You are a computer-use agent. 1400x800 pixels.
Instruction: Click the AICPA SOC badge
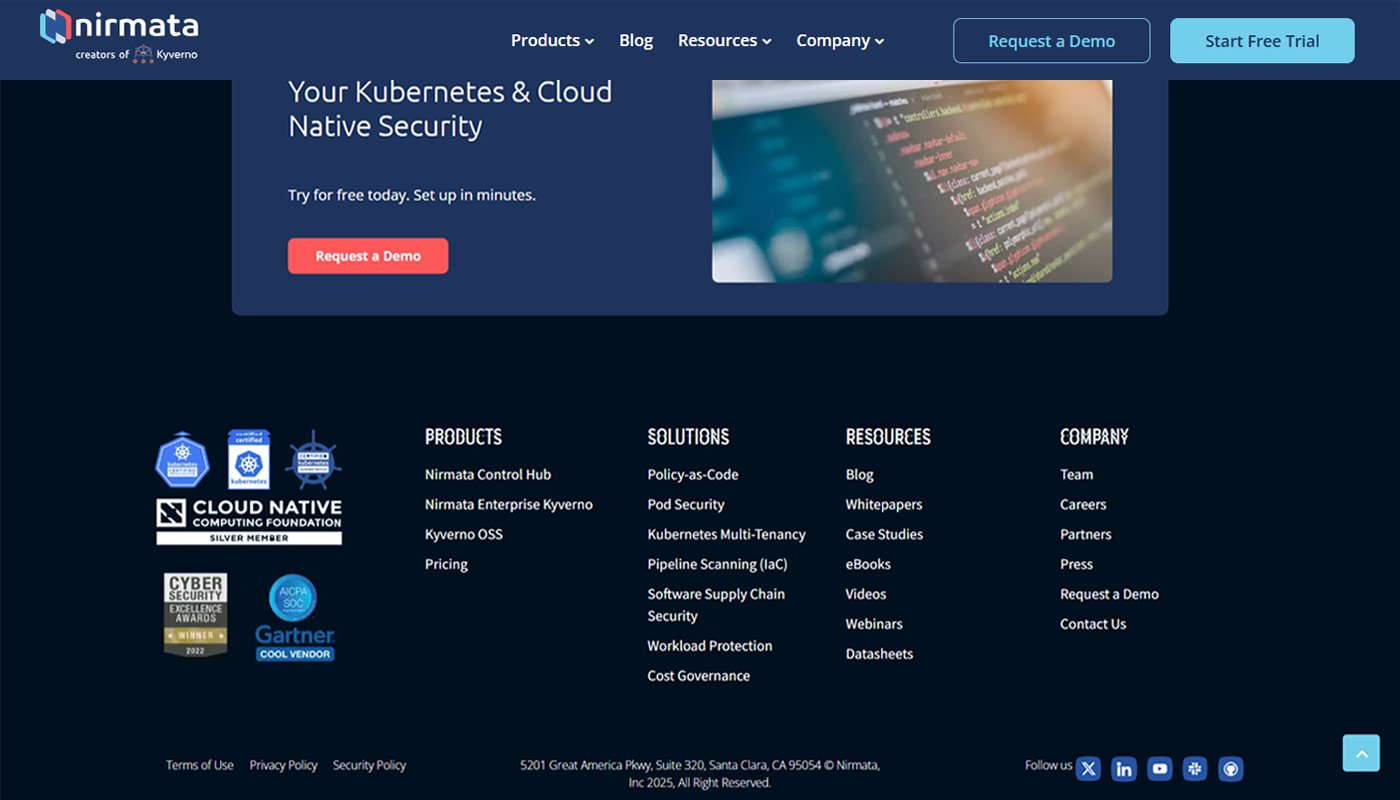coord(293,598)
